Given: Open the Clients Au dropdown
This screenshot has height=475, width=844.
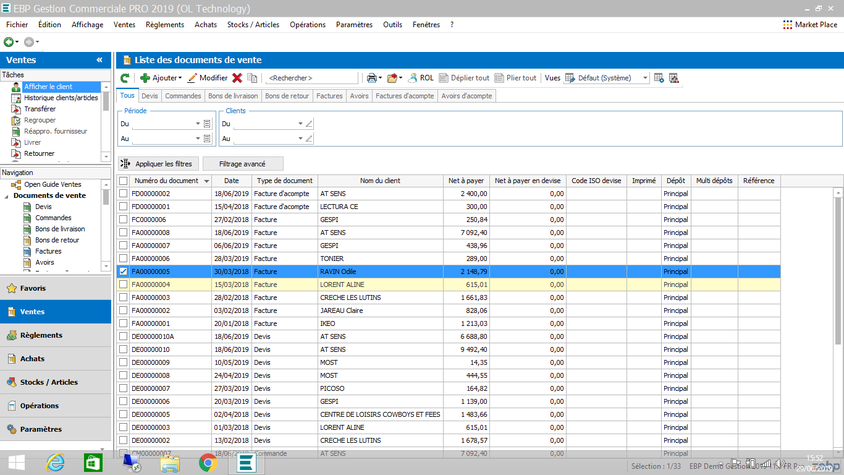Looking at the screenshot, I should coord(300,138).
